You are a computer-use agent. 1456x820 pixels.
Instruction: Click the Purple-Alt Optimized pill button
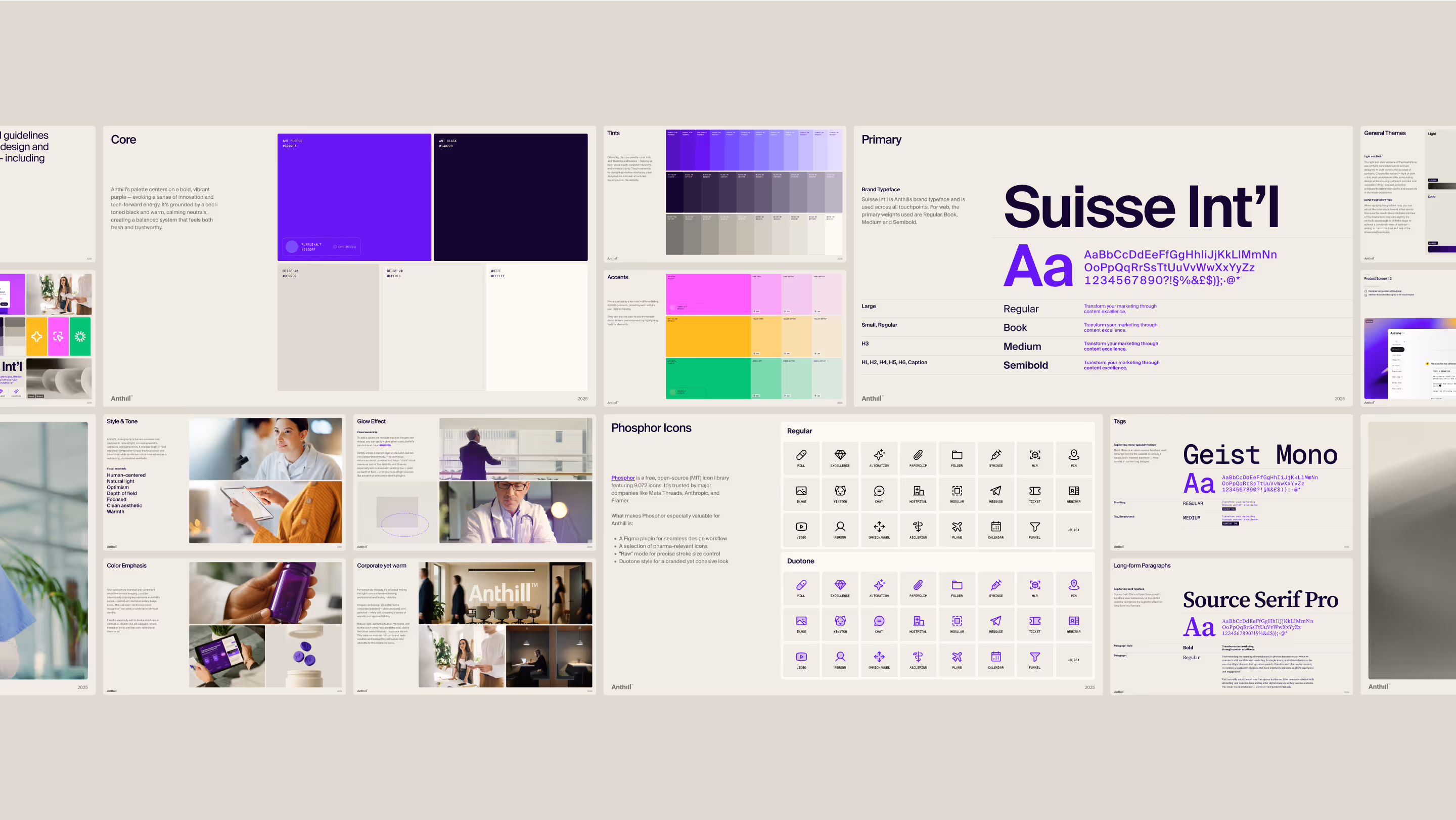coord(321,246)
